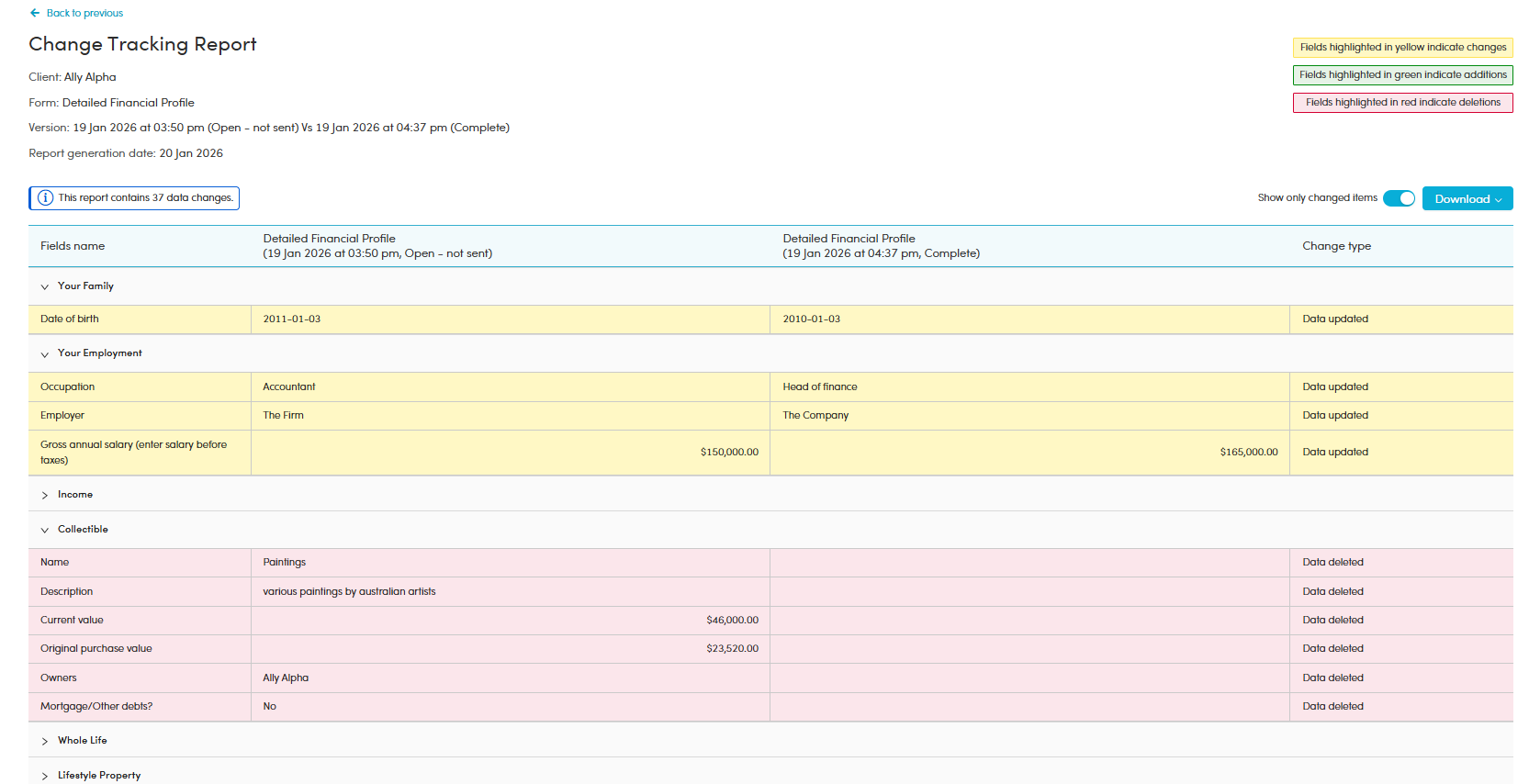
Task: Click the Change type column header
Action: (1336, 246)
